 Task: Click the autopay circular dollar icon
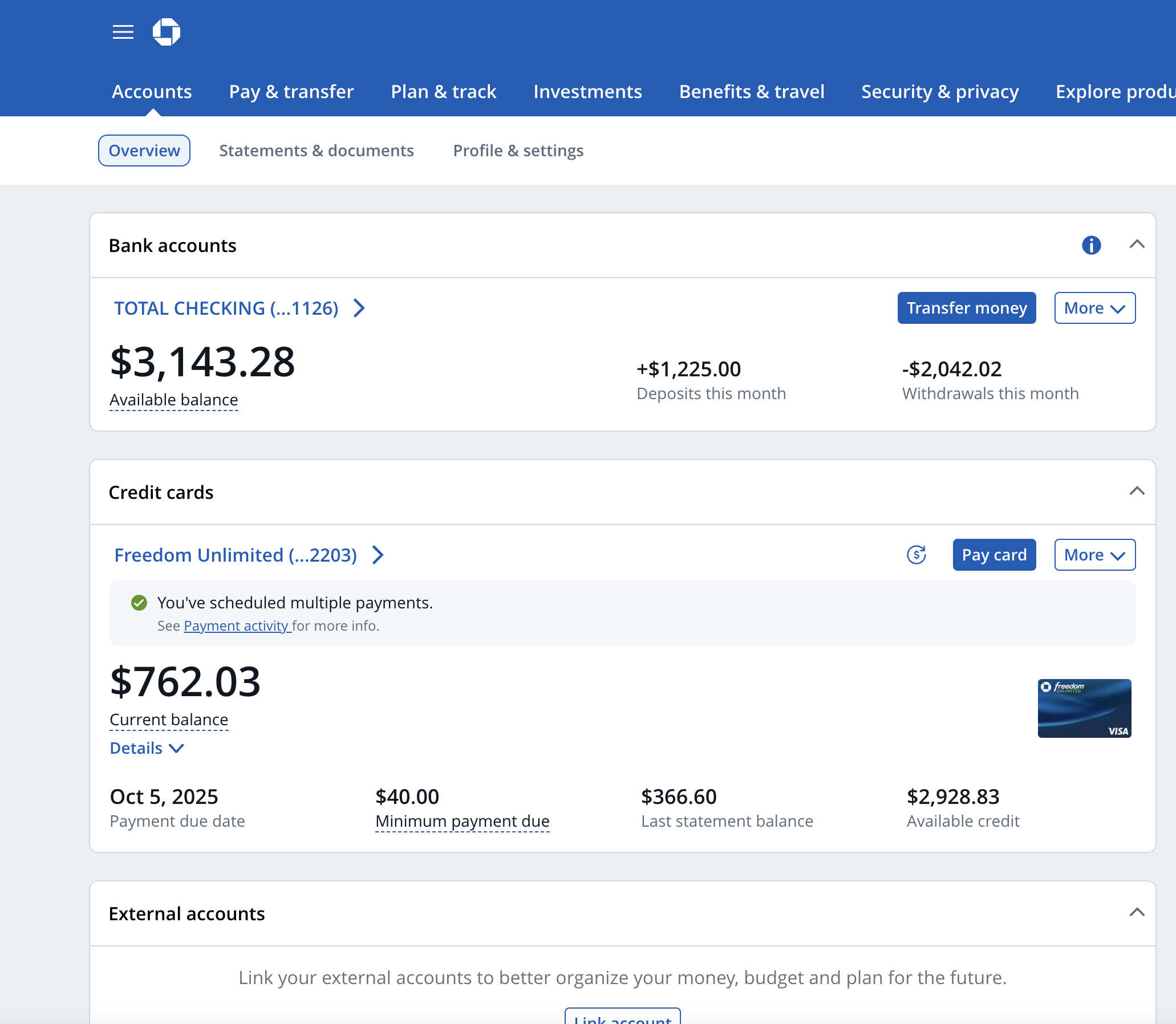coord(916,554)
